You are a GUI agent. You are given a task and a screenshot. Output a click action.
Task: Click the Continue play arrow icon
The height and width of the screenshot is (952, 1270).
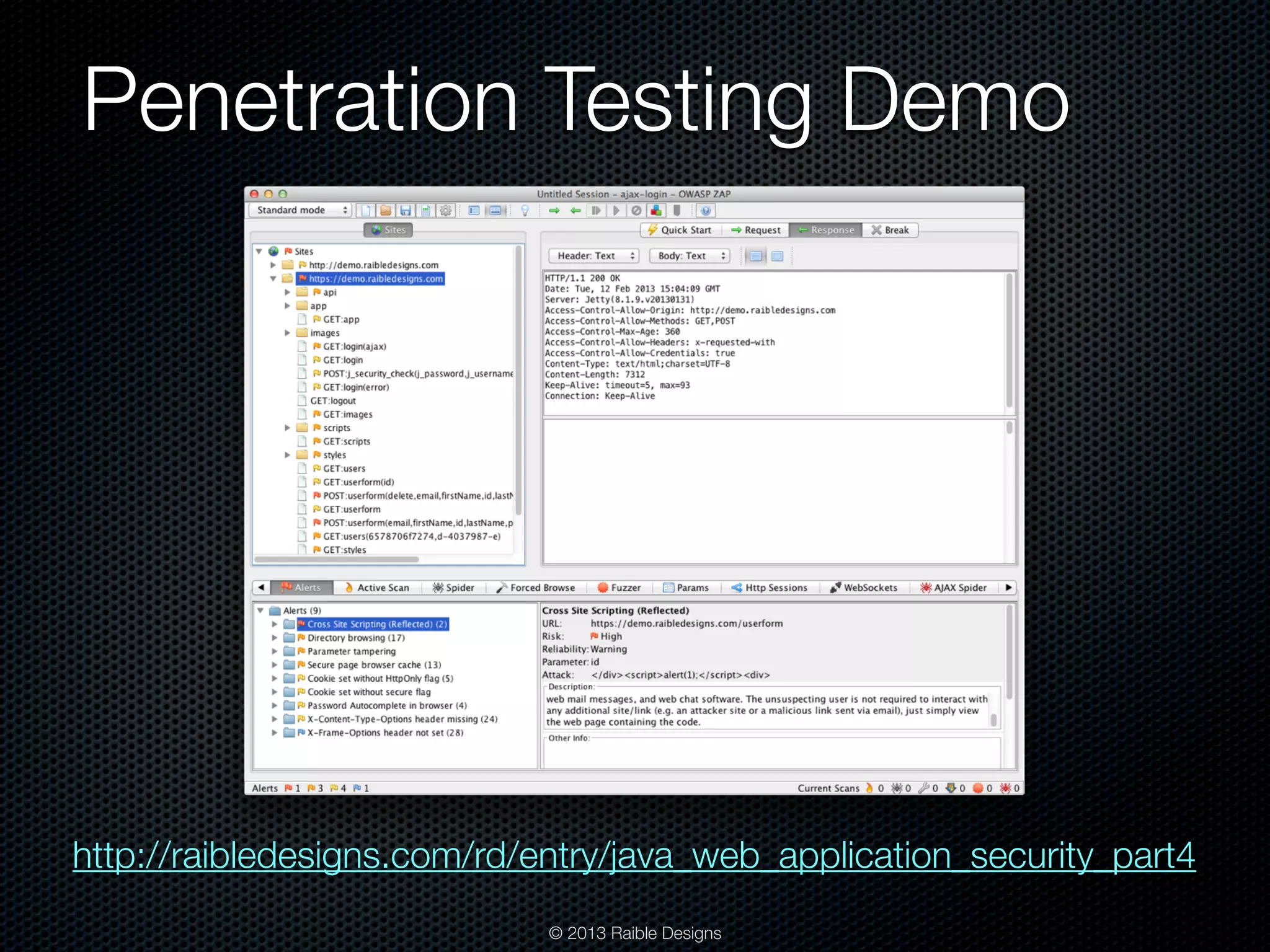pyautogui.click(x=616, y=211)
